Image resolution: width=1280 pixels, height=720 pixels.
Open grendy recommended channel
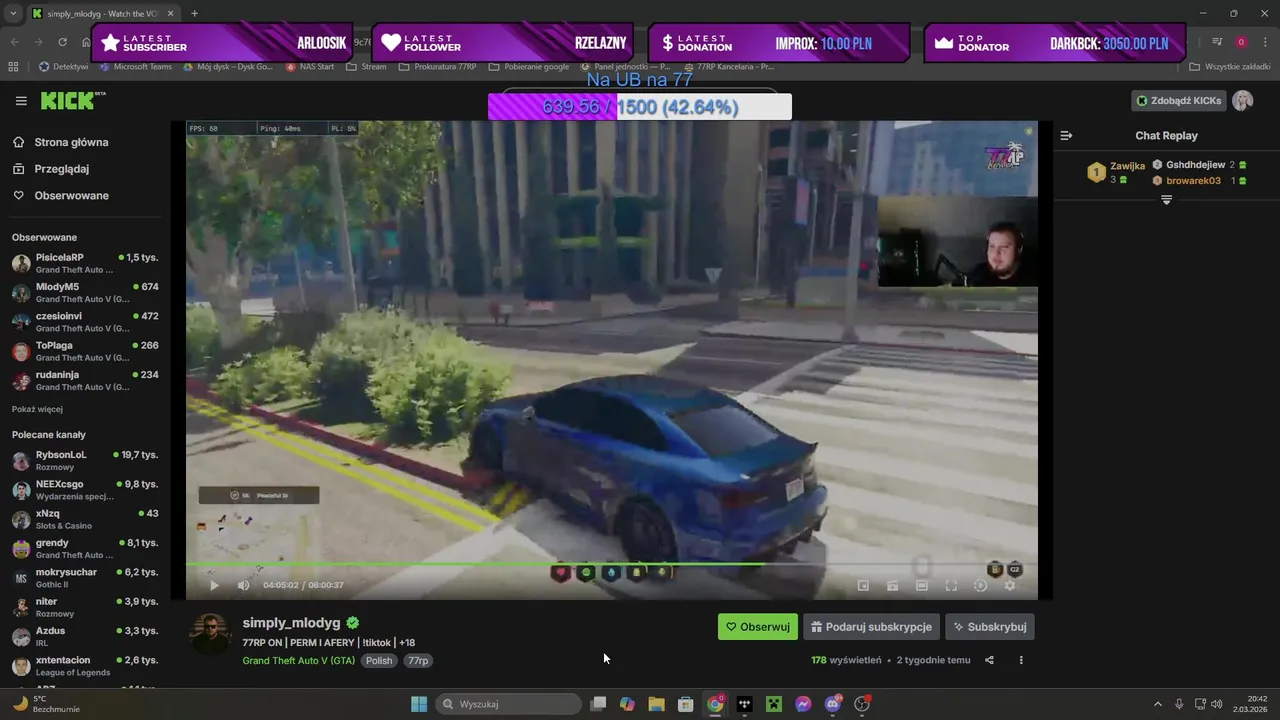84,548
